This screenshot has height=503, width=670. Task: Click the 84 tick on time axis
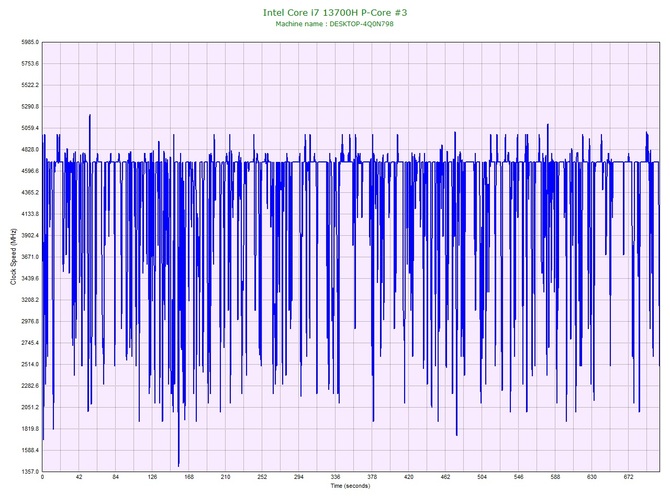coord(116,477)
